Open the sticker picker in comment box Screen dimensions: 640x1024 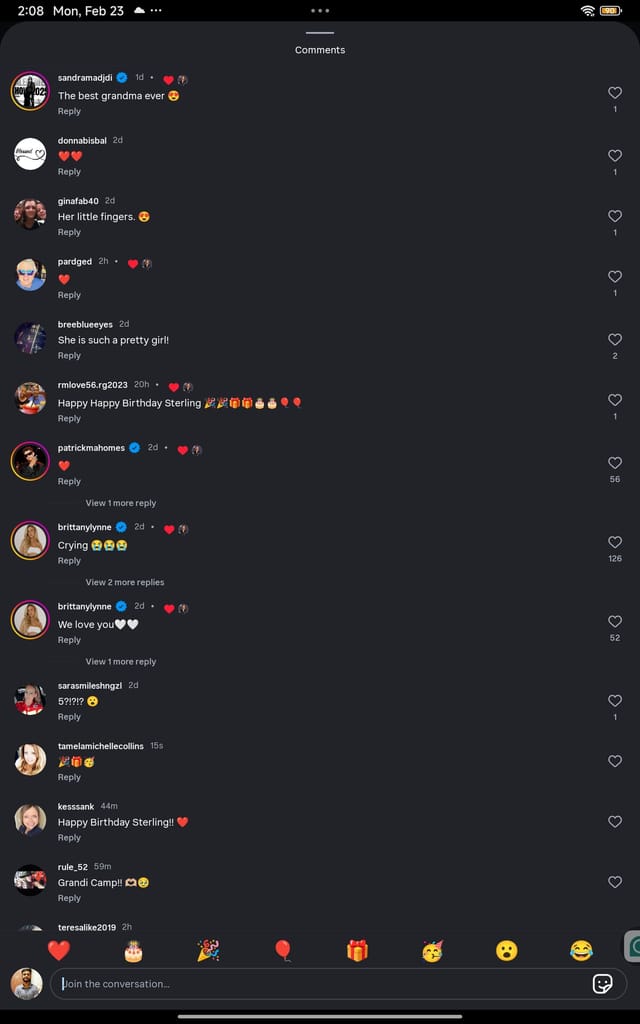click(602, 983)
